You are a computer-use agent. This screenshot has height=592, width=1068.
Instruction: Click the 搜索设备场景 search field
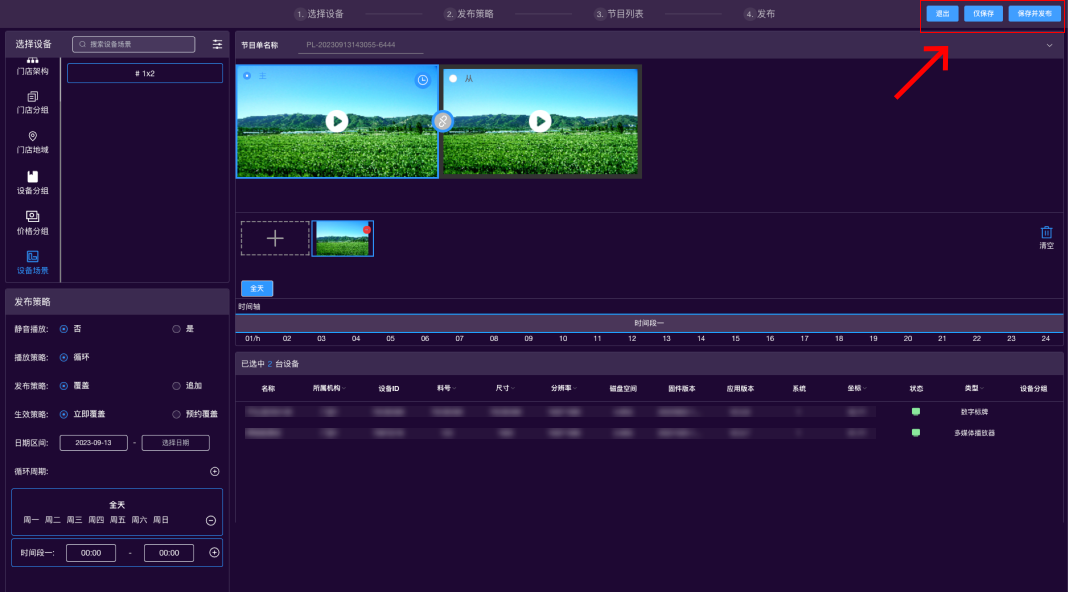click(134, 44)
